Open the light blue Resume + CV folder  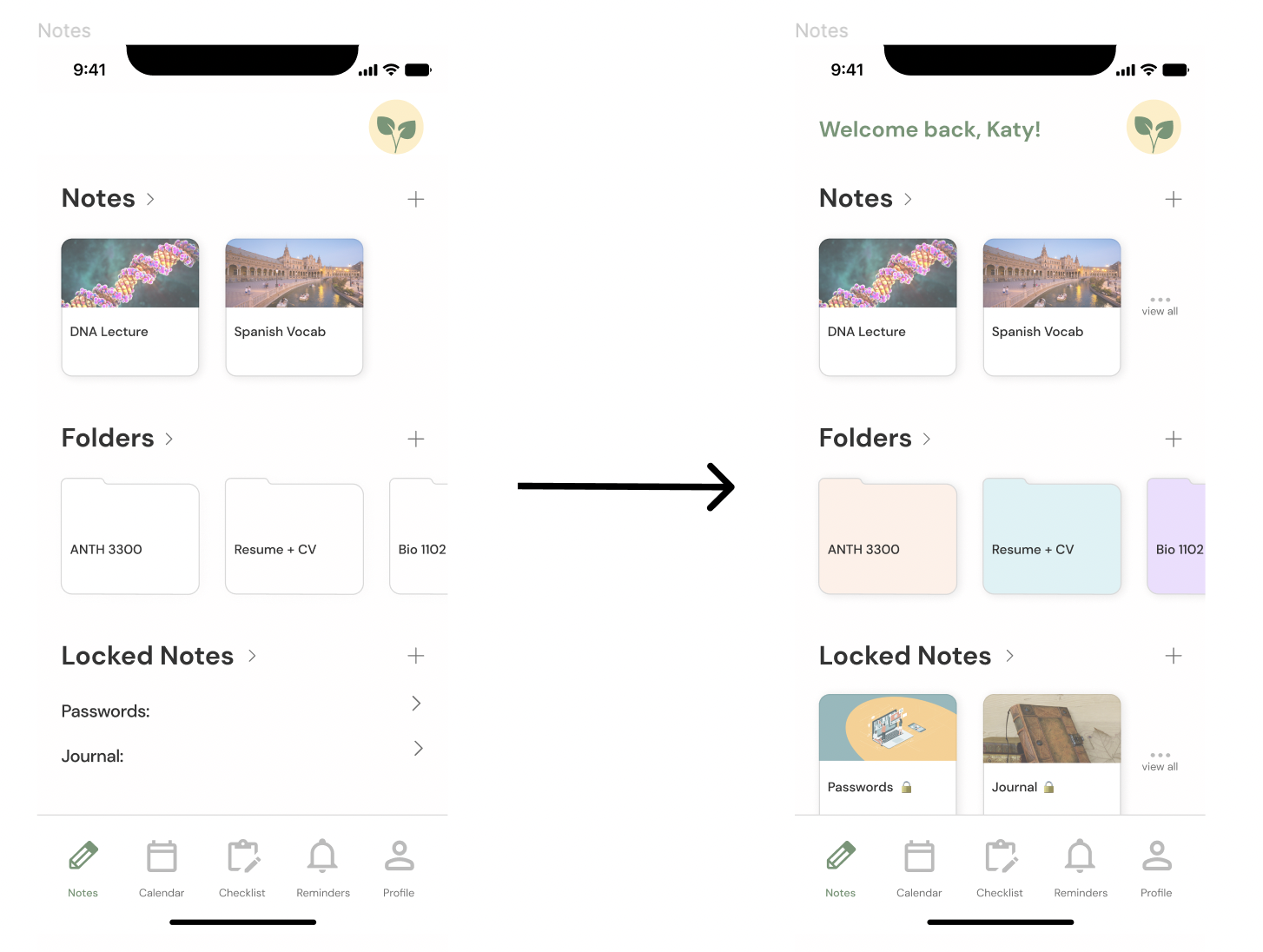click(1052, 537)
